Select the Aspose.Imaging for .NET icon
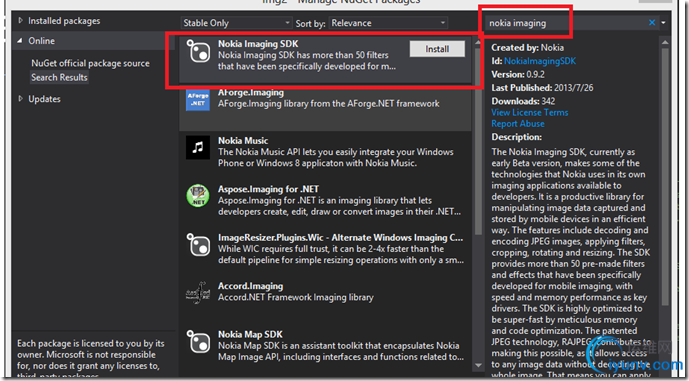689x381 pixels. click(198, 196)
